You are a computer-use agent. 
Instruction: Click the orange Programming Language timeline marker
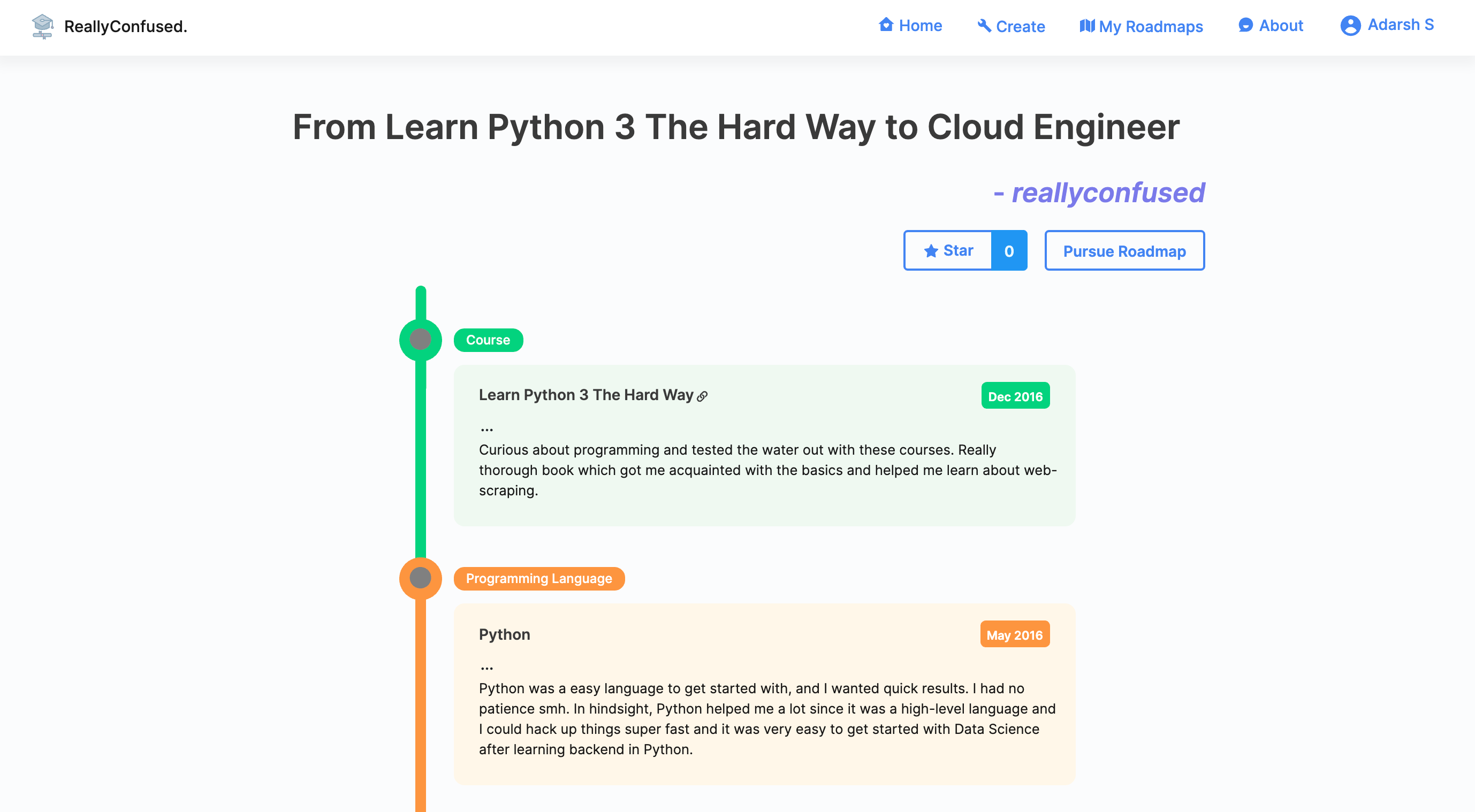click(x=420, y=578)
